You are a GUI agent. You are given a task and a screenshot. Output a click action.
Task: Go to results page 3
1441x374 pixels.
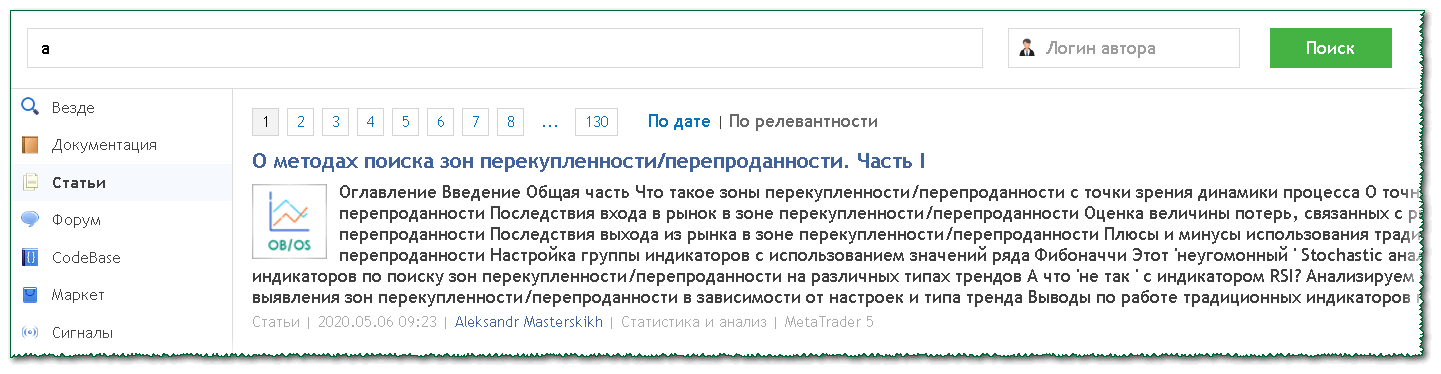click(x=335, y=122)
